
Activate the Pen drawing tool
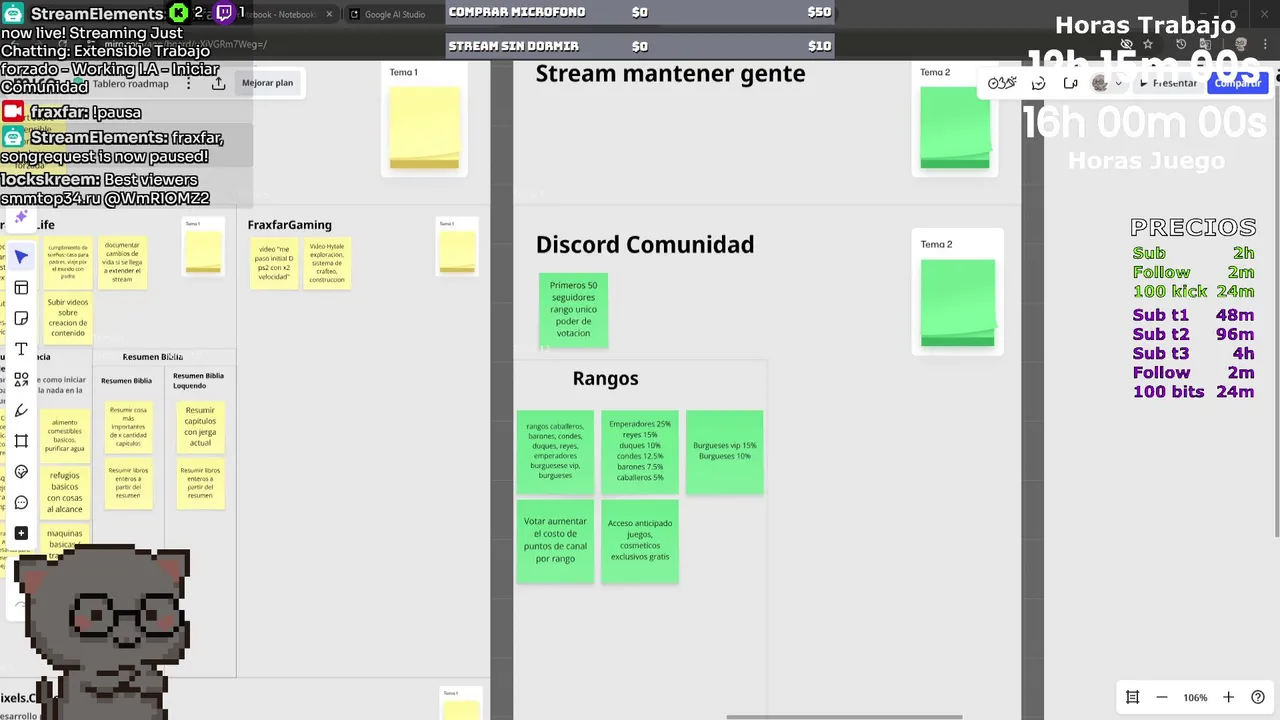[x=21, y=410]
